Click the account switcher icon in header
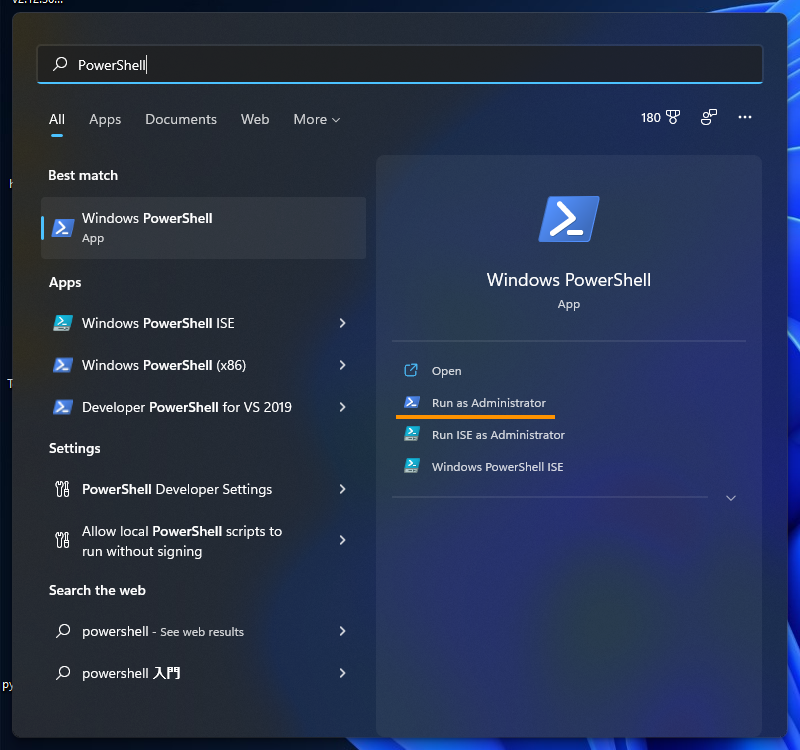This screenshot has width=800, height=750. tap(709, 118)
